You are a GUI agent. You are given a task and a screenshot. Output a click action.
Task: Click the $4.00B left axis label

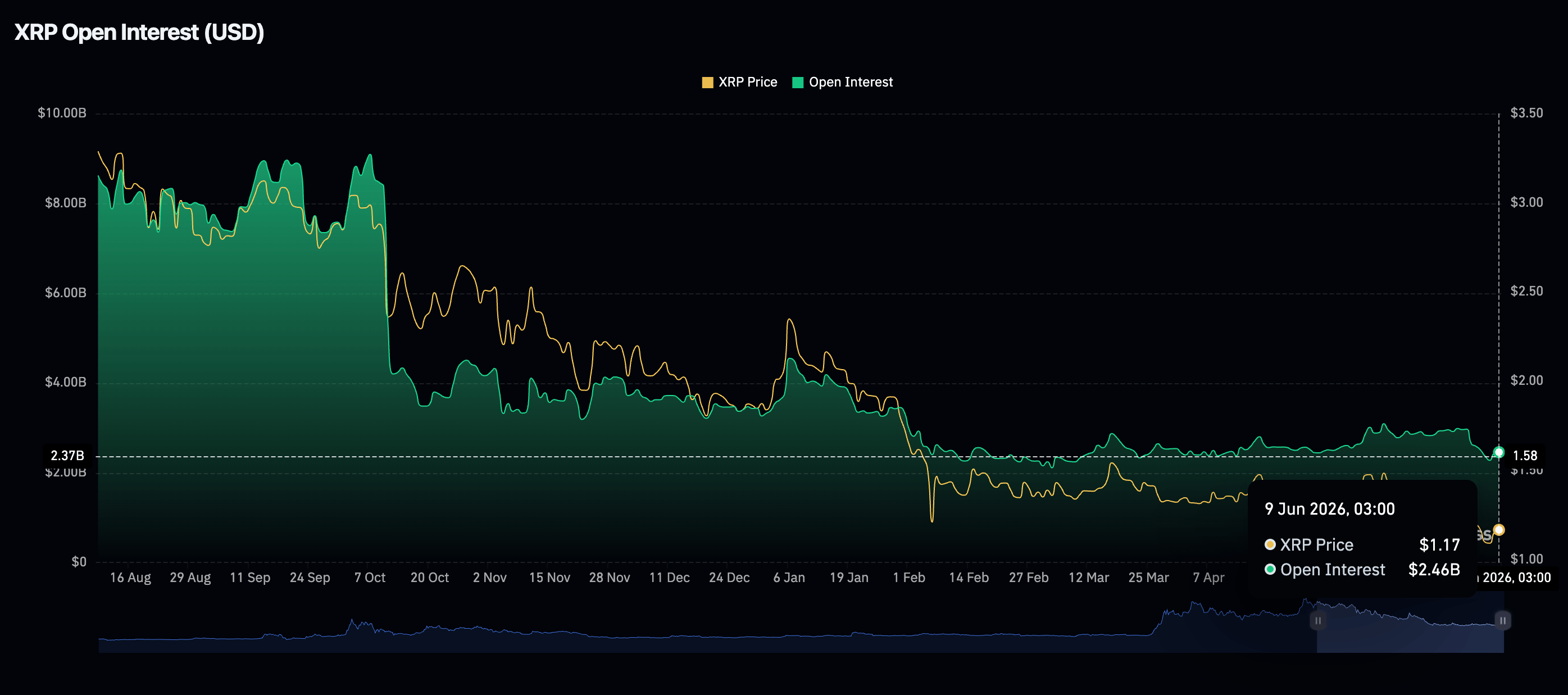[x=66, y=382]
